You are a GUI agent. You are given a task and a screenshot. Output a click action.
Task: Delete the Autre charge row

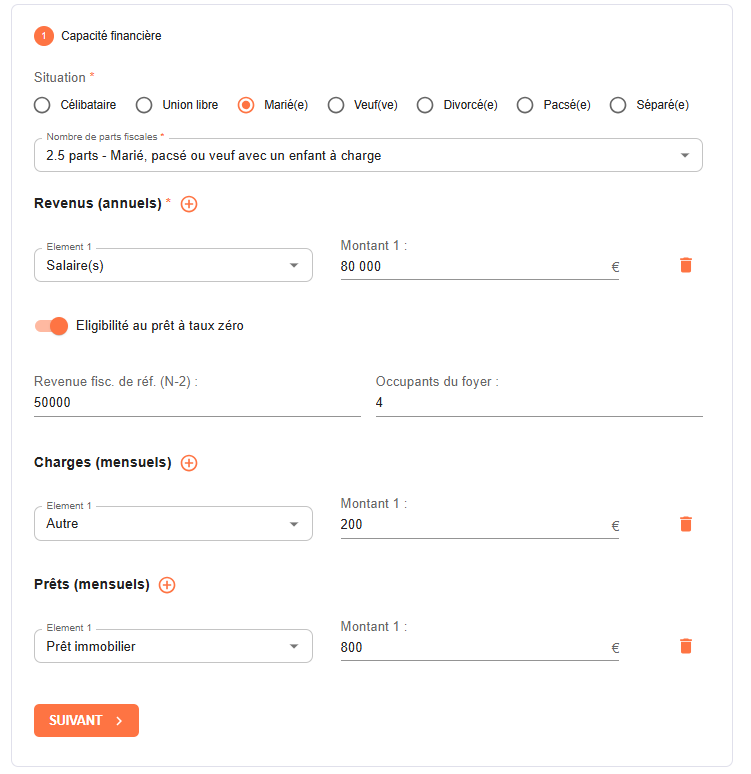685,524
